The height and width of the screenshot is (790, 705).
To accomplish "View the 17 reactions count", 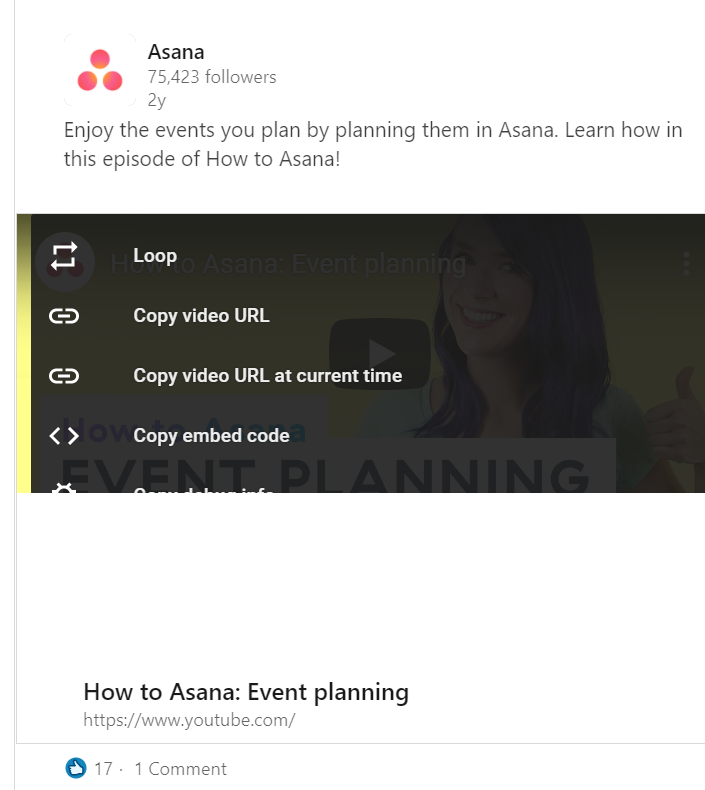I will tap(103, 769).
